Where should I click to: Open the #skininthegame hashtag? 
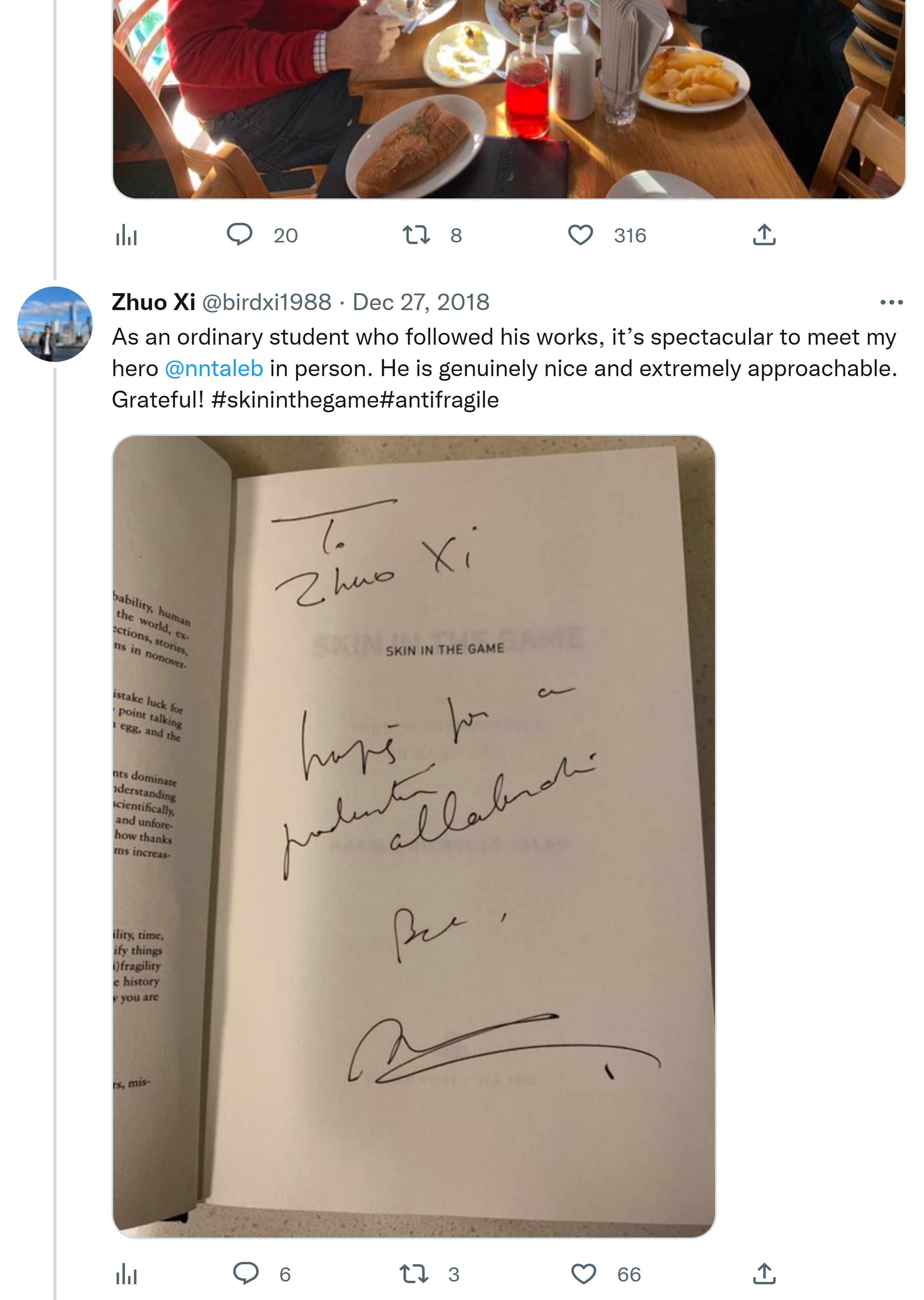tap(295, 400)
